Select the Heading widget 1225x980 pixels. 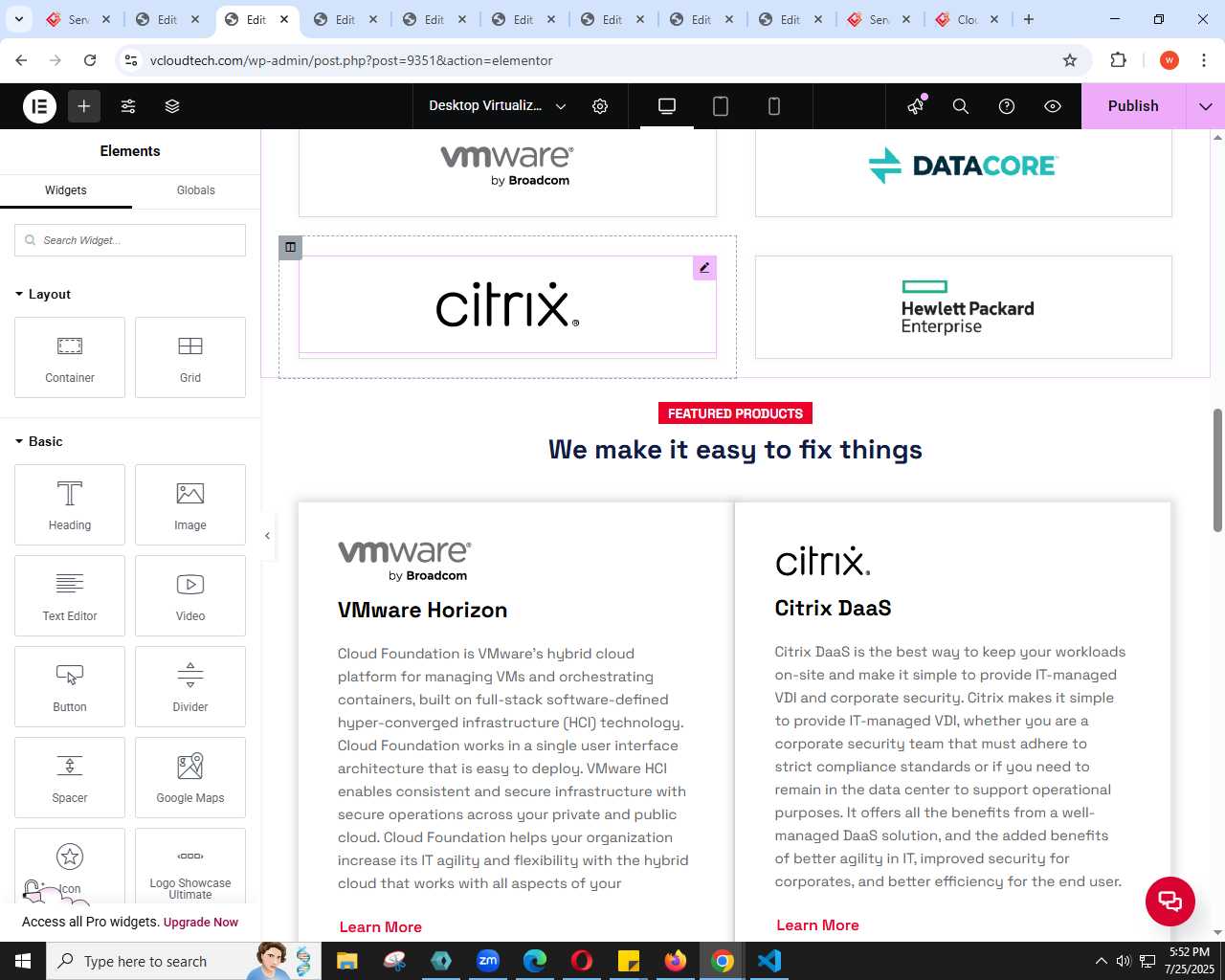tap(70, 504)
